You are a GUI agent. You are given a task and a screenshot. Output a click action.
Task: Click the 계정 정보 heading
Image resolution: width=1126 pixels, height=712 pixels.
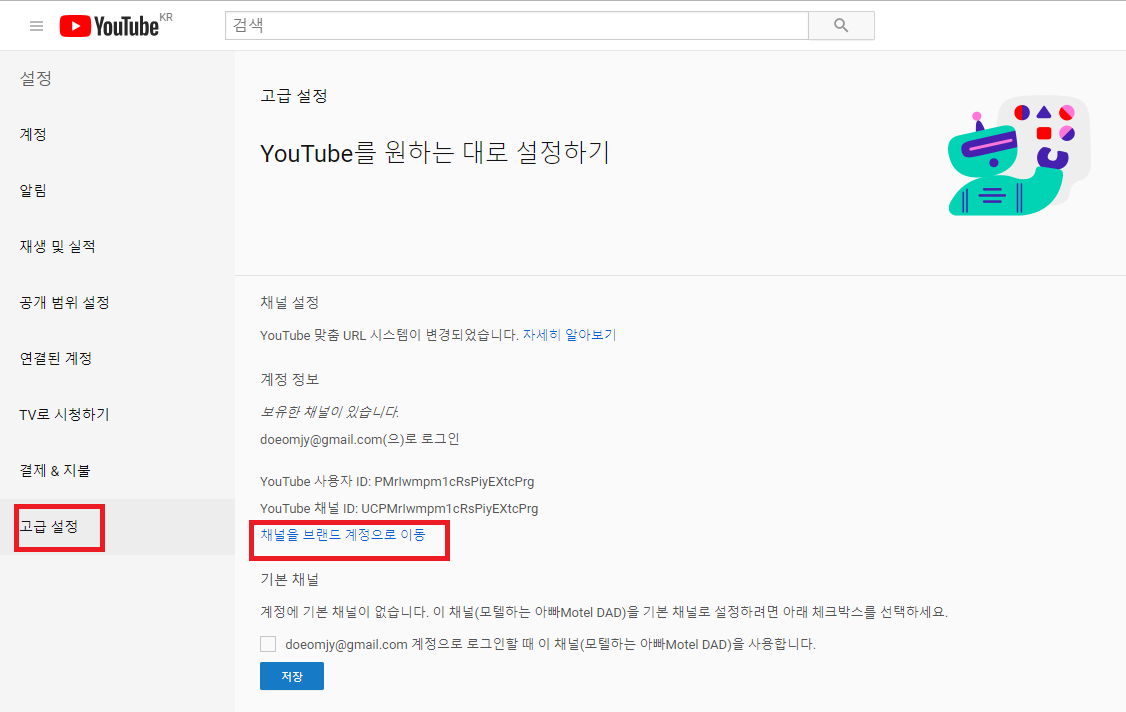[289, 379]
